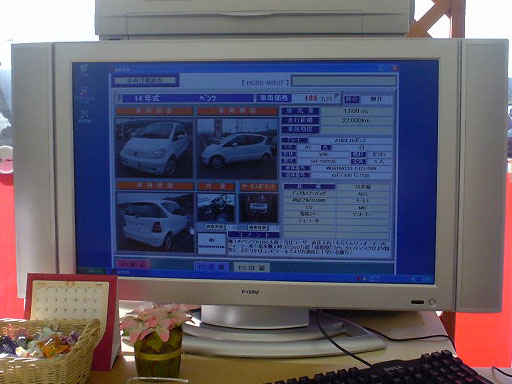Image resolution: width=512 pixels, height=384 pixels.
Task: Click the empty inspection expiry field
Action: (x=356, y=130)
